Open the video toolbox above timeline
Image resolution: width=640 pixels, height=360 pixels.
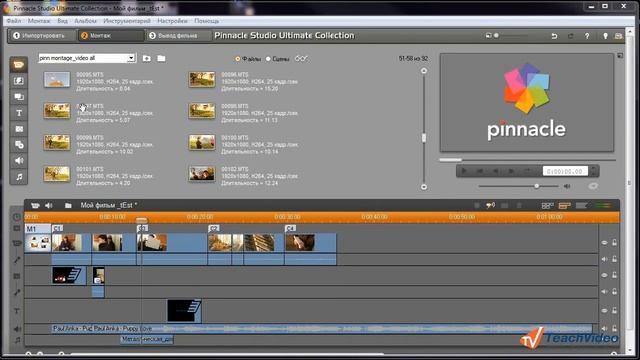(36, 205)
